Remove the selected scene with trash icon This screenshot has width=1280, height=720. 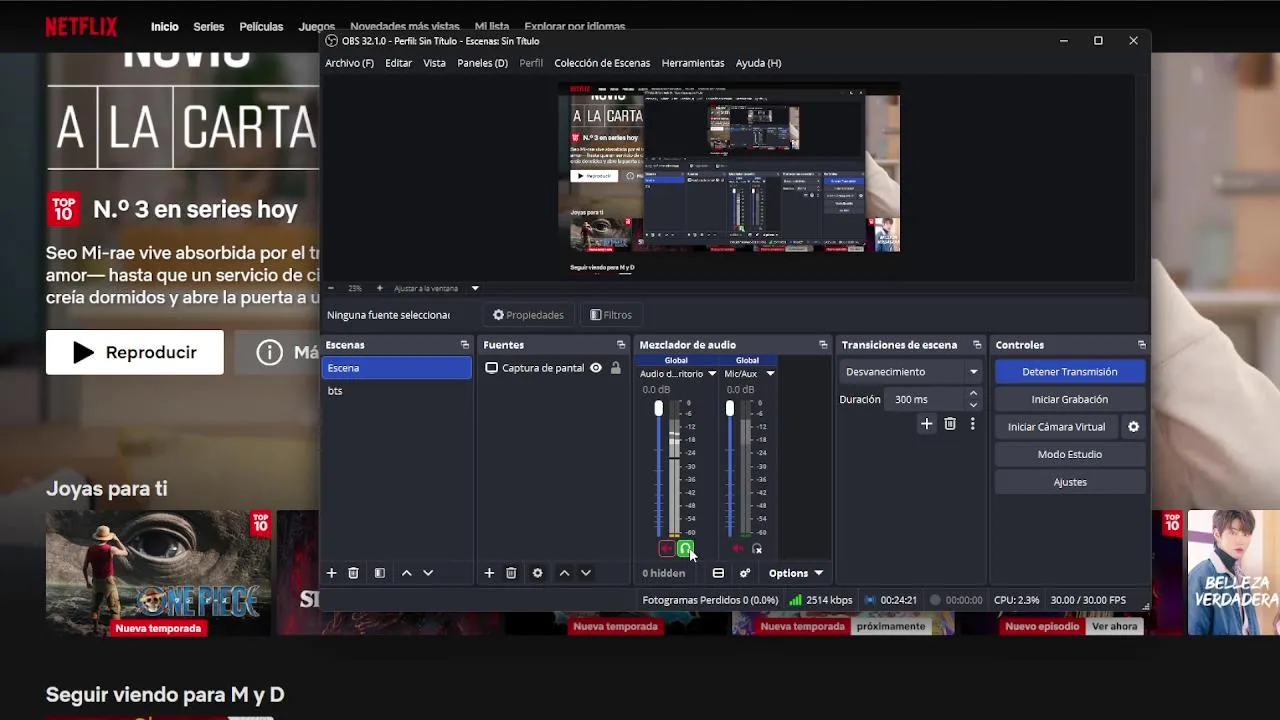[x=353, y=573]
